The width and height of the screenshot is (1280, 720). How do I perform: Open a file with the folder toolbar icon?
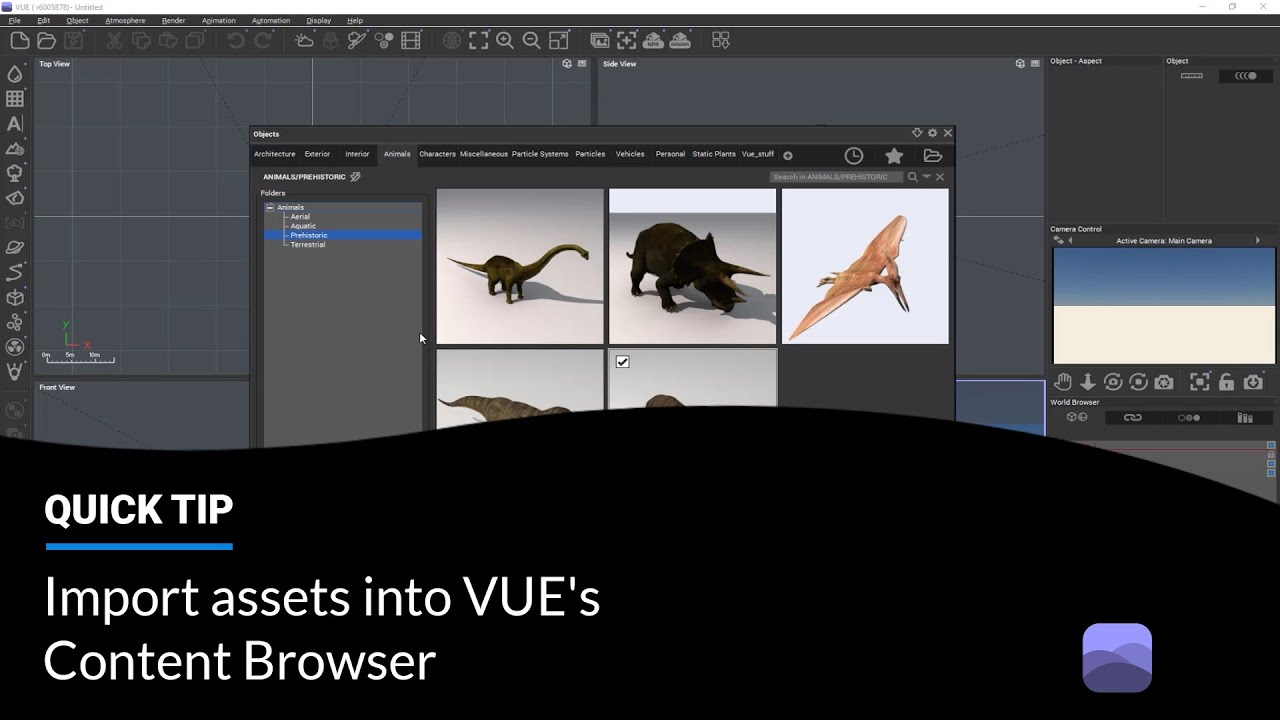46,41
